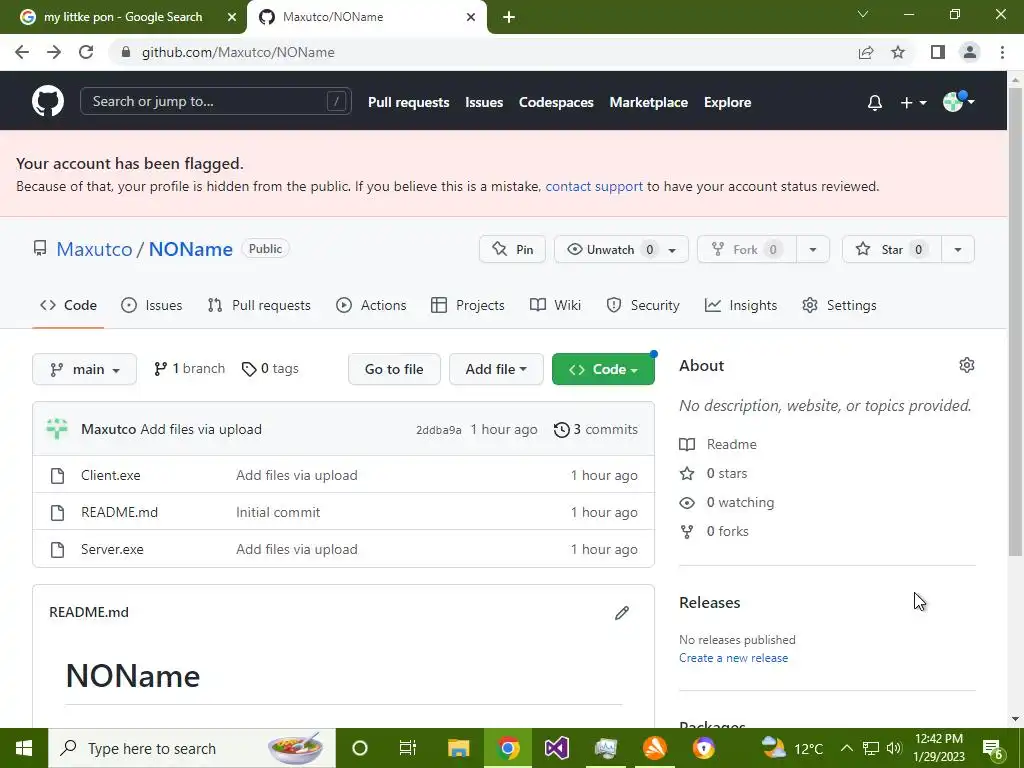The width and height of the screenshot is (1024, 768).
Task: Open the Windows notification center
Action: tap(993, 748)
